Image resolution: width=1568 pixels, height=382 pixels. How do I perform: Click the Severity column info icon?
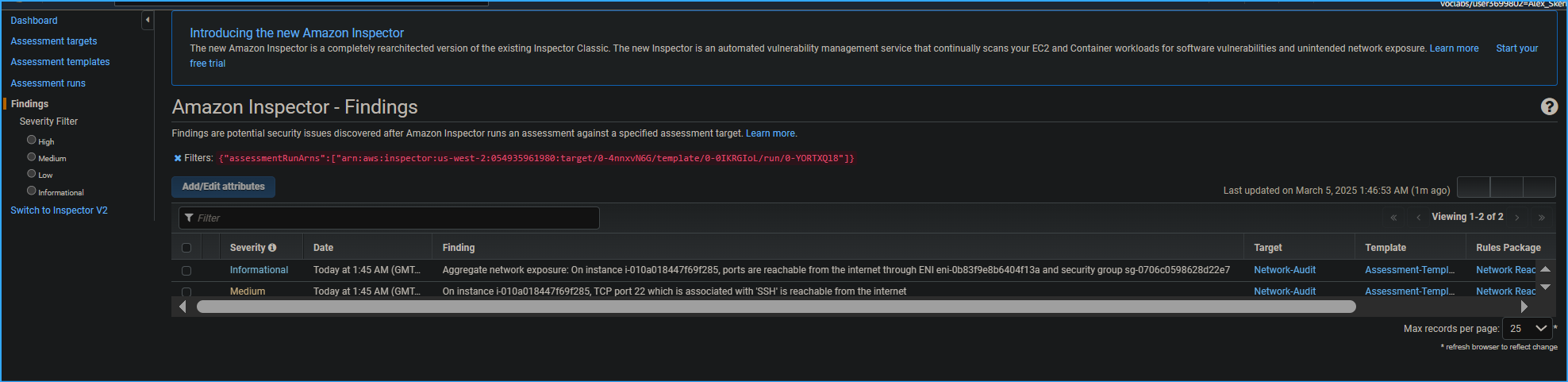[x=272, y=248]
